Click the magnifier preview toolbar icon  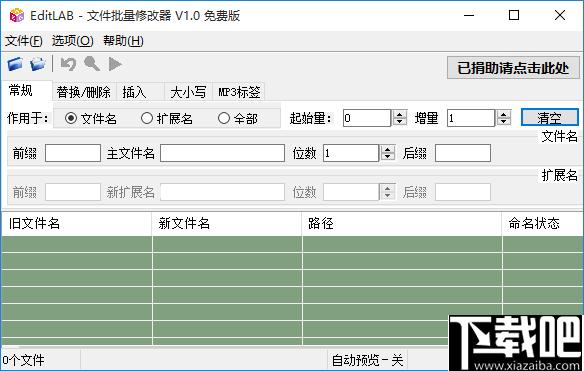pyautogui.click(x=92, y=64)
